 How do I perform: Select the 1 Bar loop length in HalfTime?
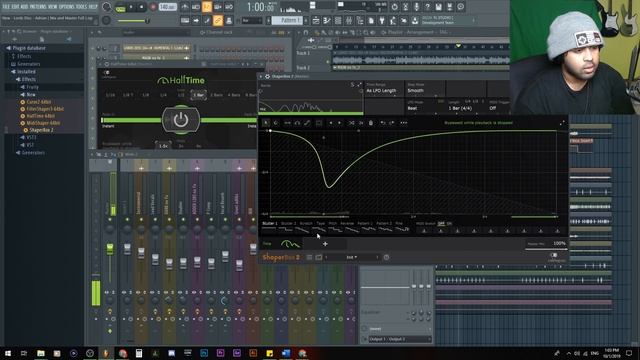coord(198,95)
